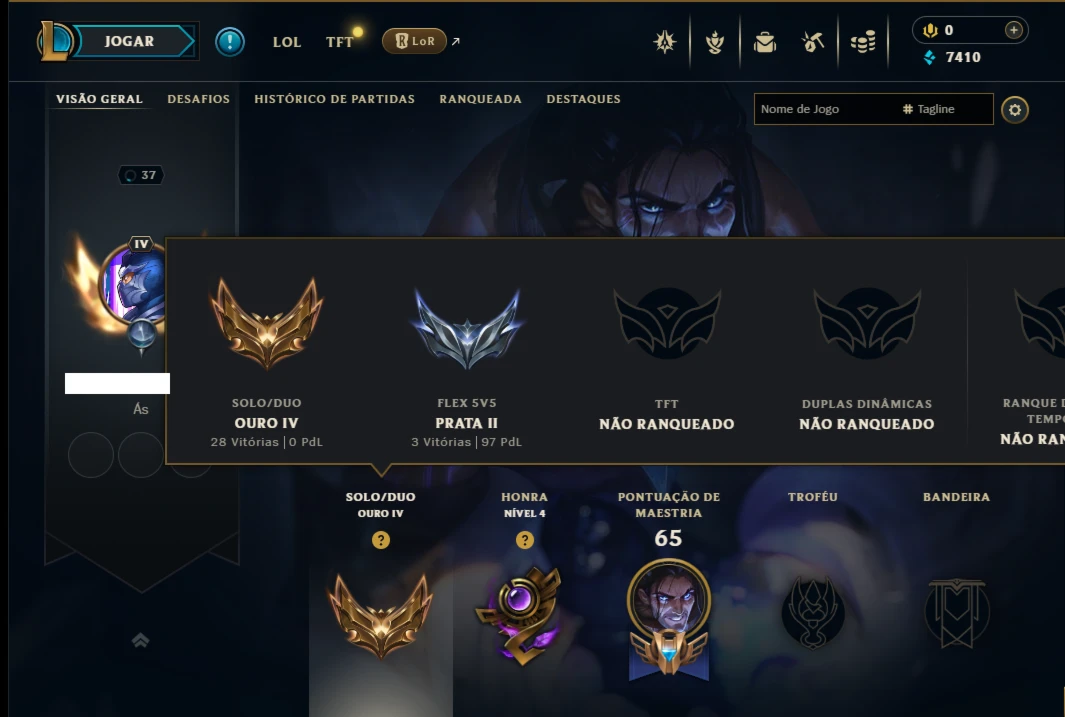Image resolution: width=1065 pixels, height=717 pixels.
Task: Collapse profile banner with chevron arrow
Action: 141,640
